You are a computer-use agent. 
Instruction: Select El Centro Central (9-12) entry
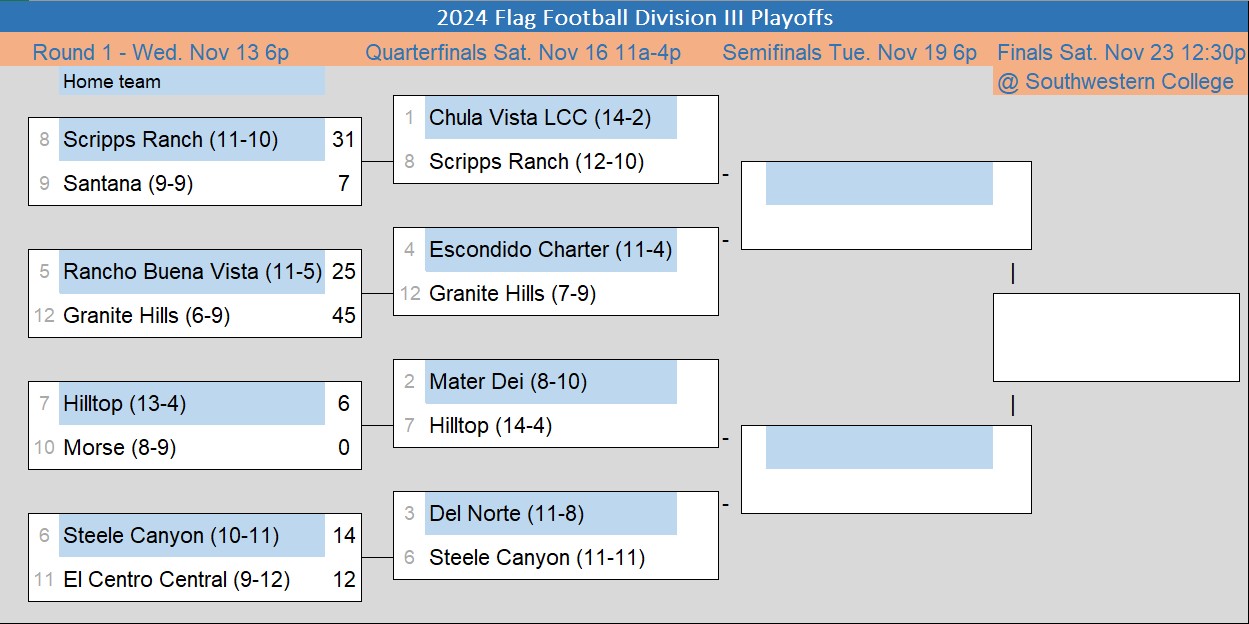coord(176,580)
